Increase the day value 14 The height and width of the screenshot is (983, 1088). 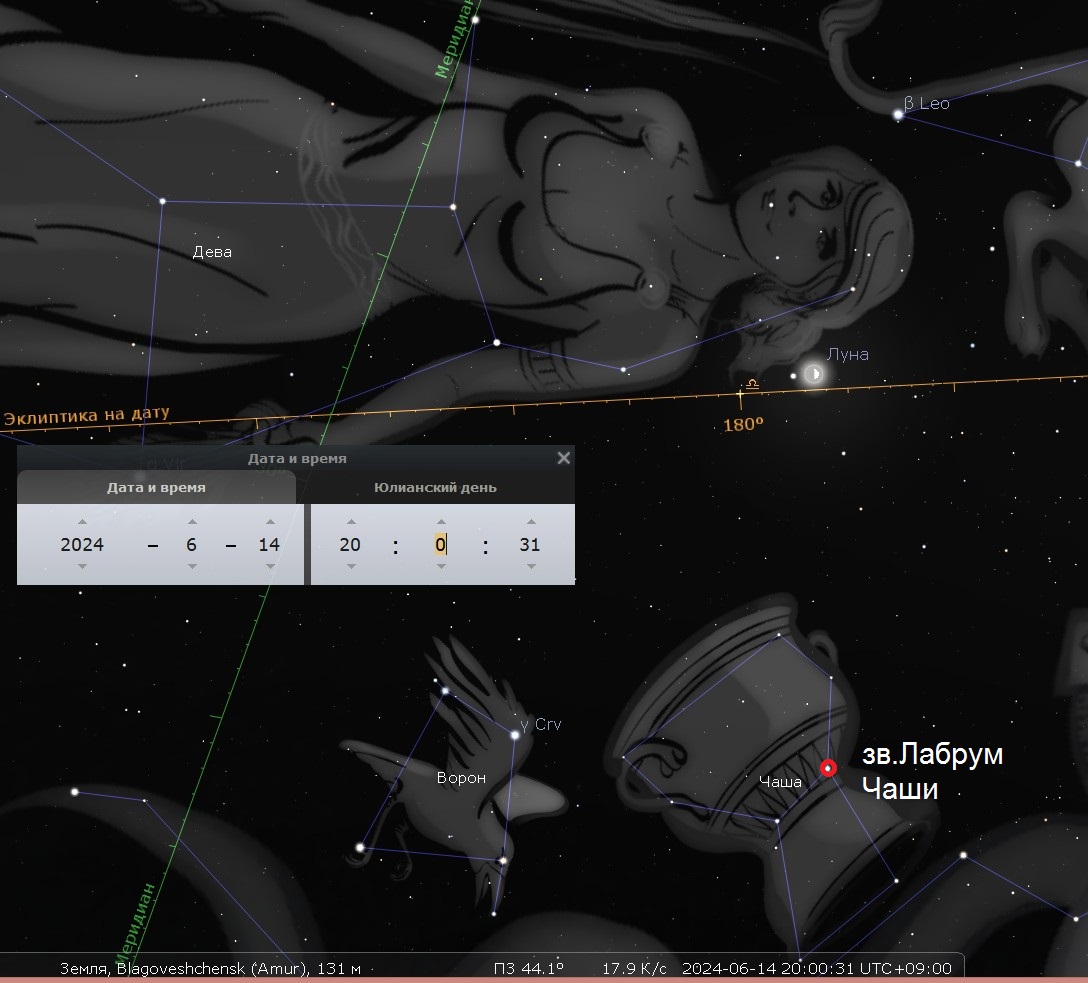pos(270,522)
